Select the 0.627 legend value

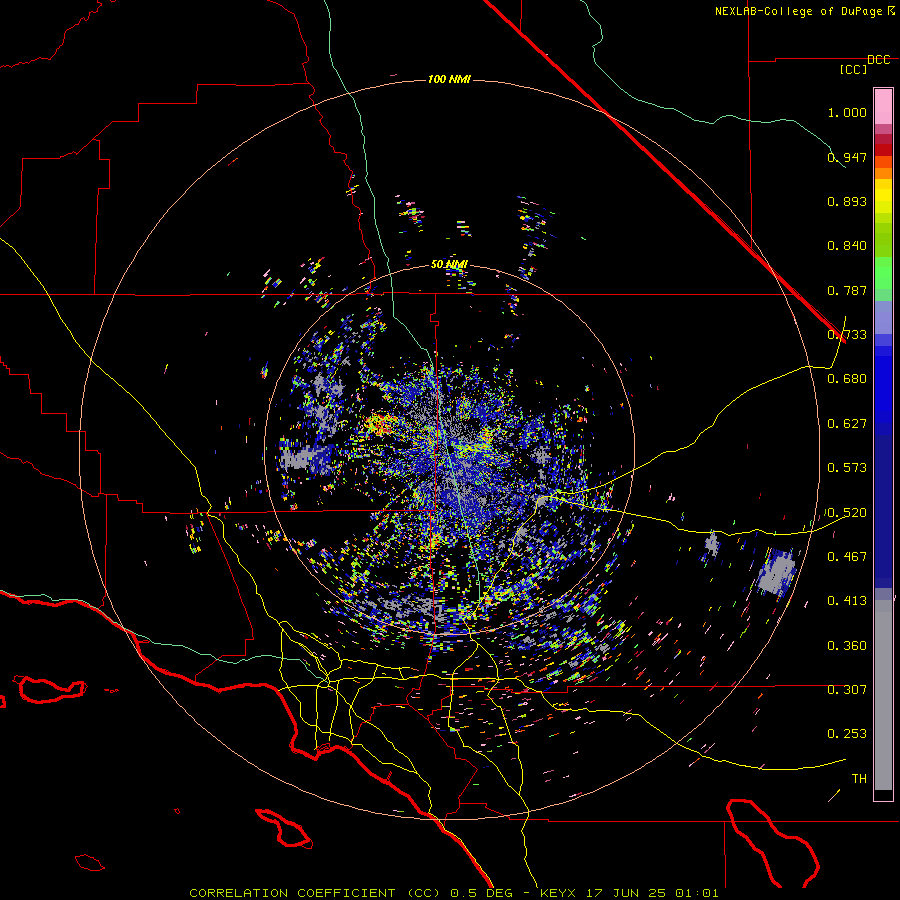point(847,424)
